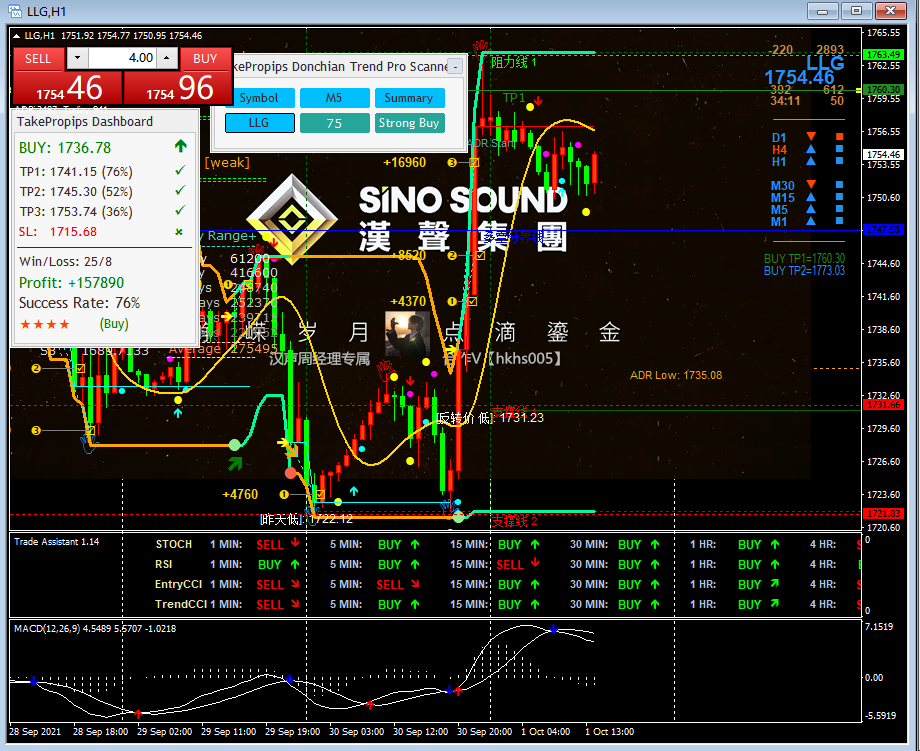Viewport: 920px width, 751px height.
Task: Minimize the LLG,H1 chart window
Action: (x=823, y=11)
